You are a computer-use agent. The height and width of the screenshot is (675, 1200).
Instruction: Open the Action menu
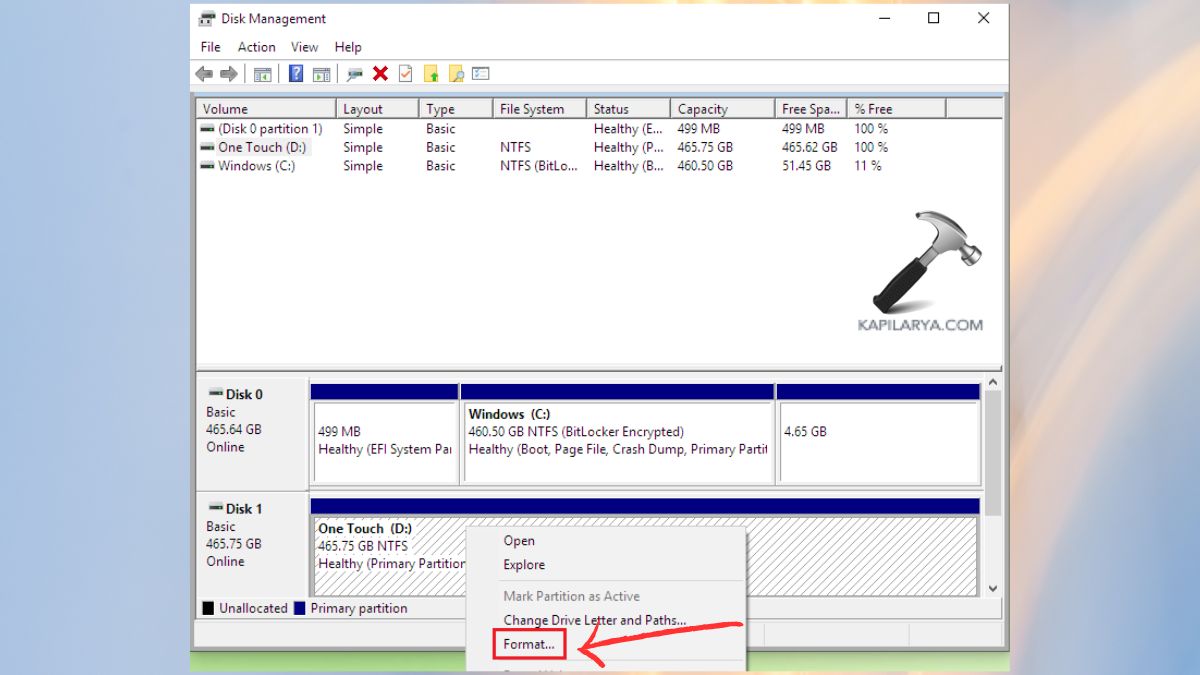click(x=256, y=47)
